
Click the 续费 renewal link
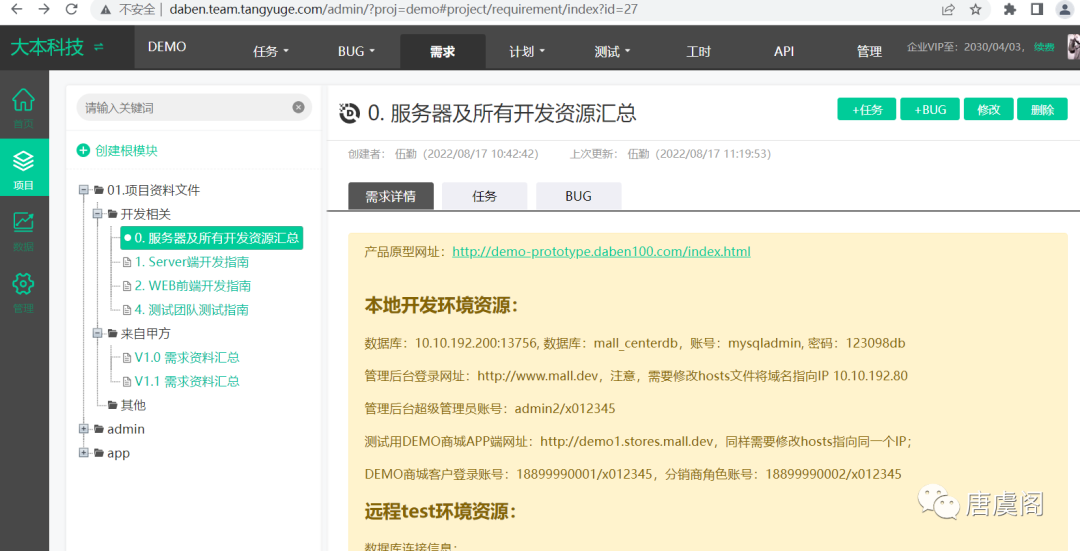click(x=1044, y=47)
